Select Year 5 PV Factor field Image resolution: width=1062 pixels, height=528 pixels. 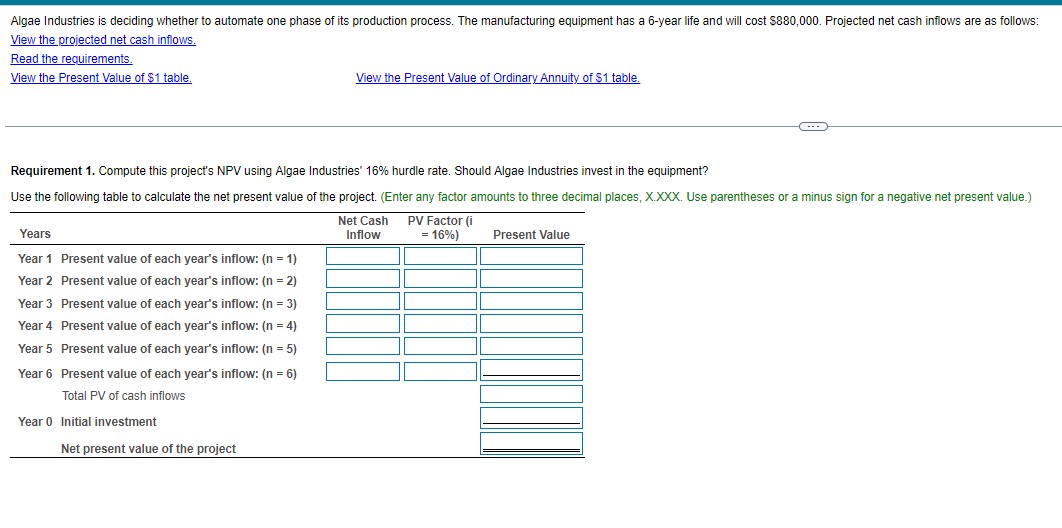click(x=441, y=346)
